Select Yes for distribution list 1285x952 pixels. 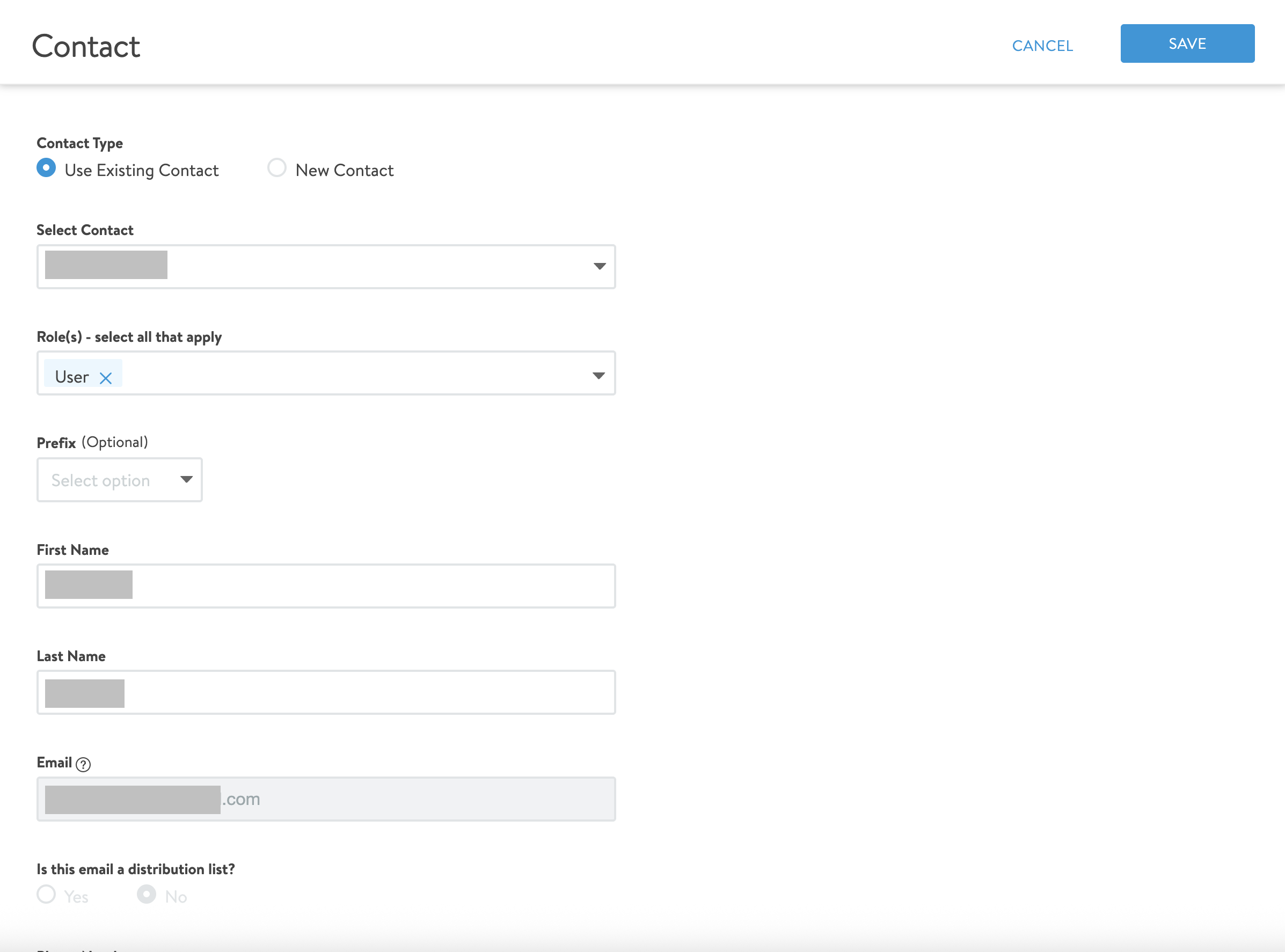46,895
